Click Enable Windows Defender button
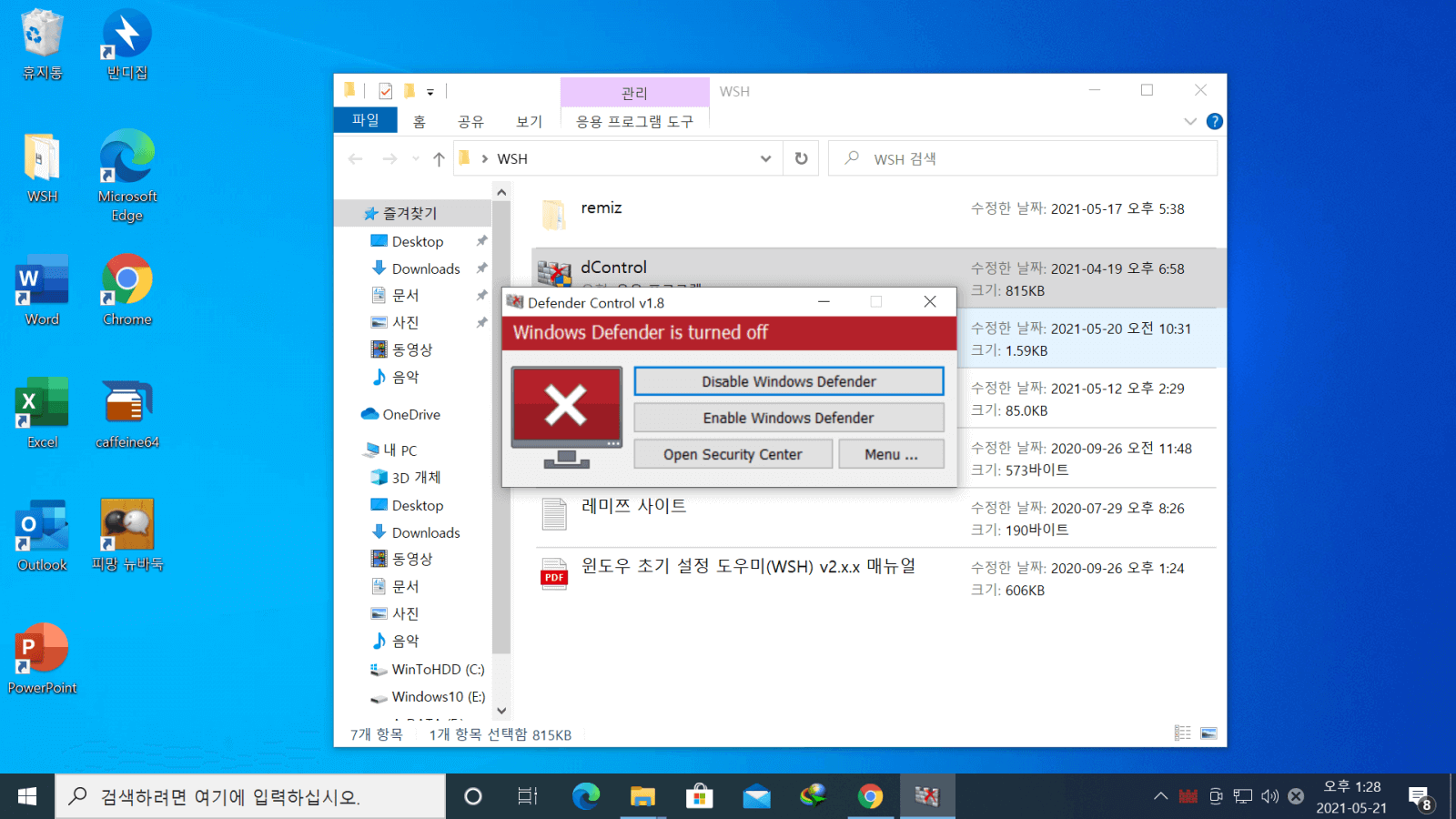Viewport: 1456px width, 819px height. pos(789,418)
